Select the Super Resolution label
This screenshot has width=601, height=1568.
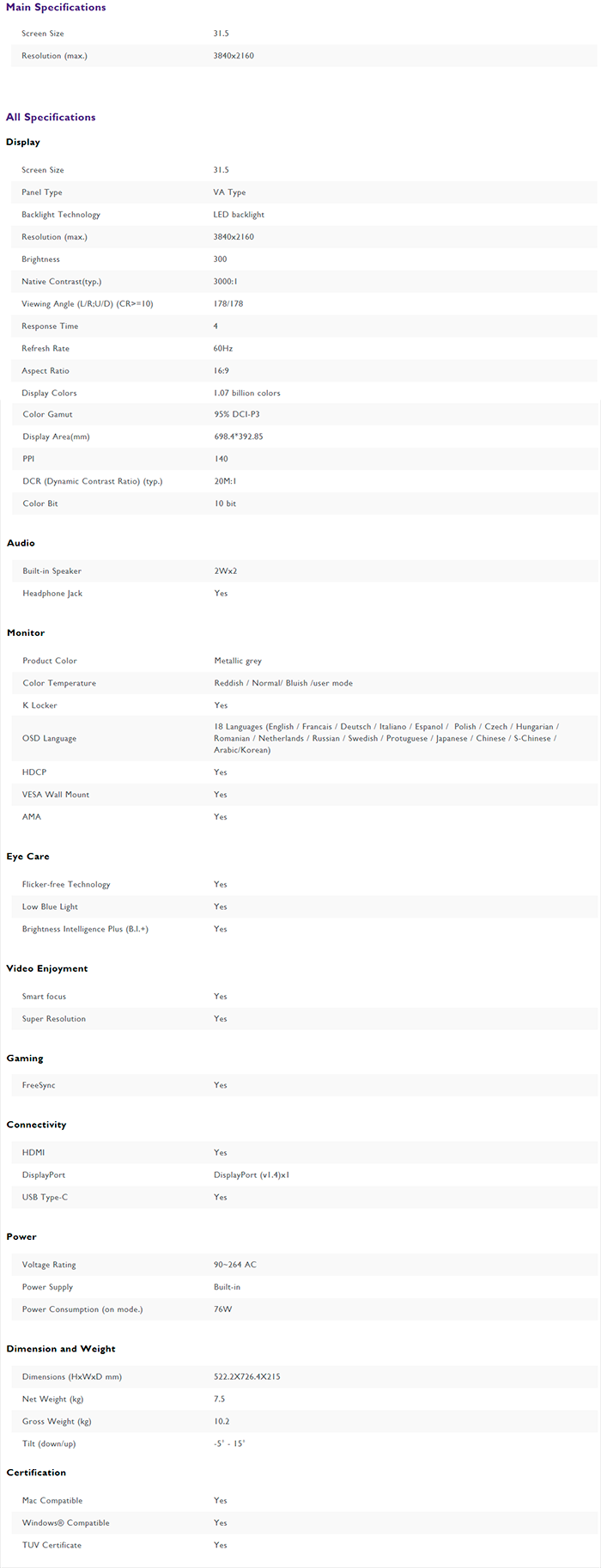point(54,1019)
